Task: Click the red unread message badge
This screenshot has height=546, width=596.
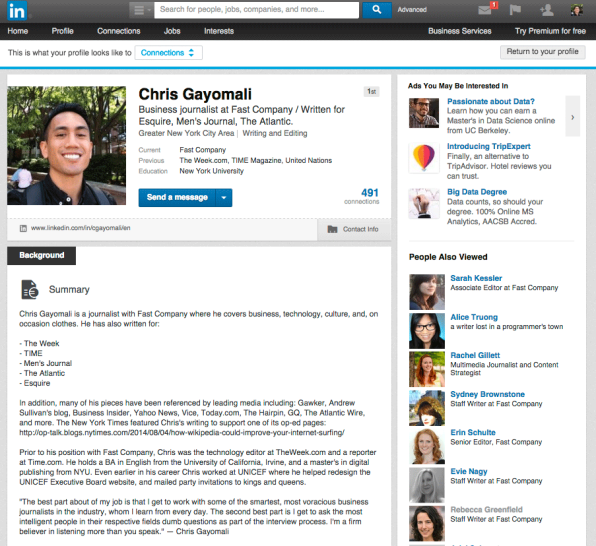Action: (x=494, y=5)
